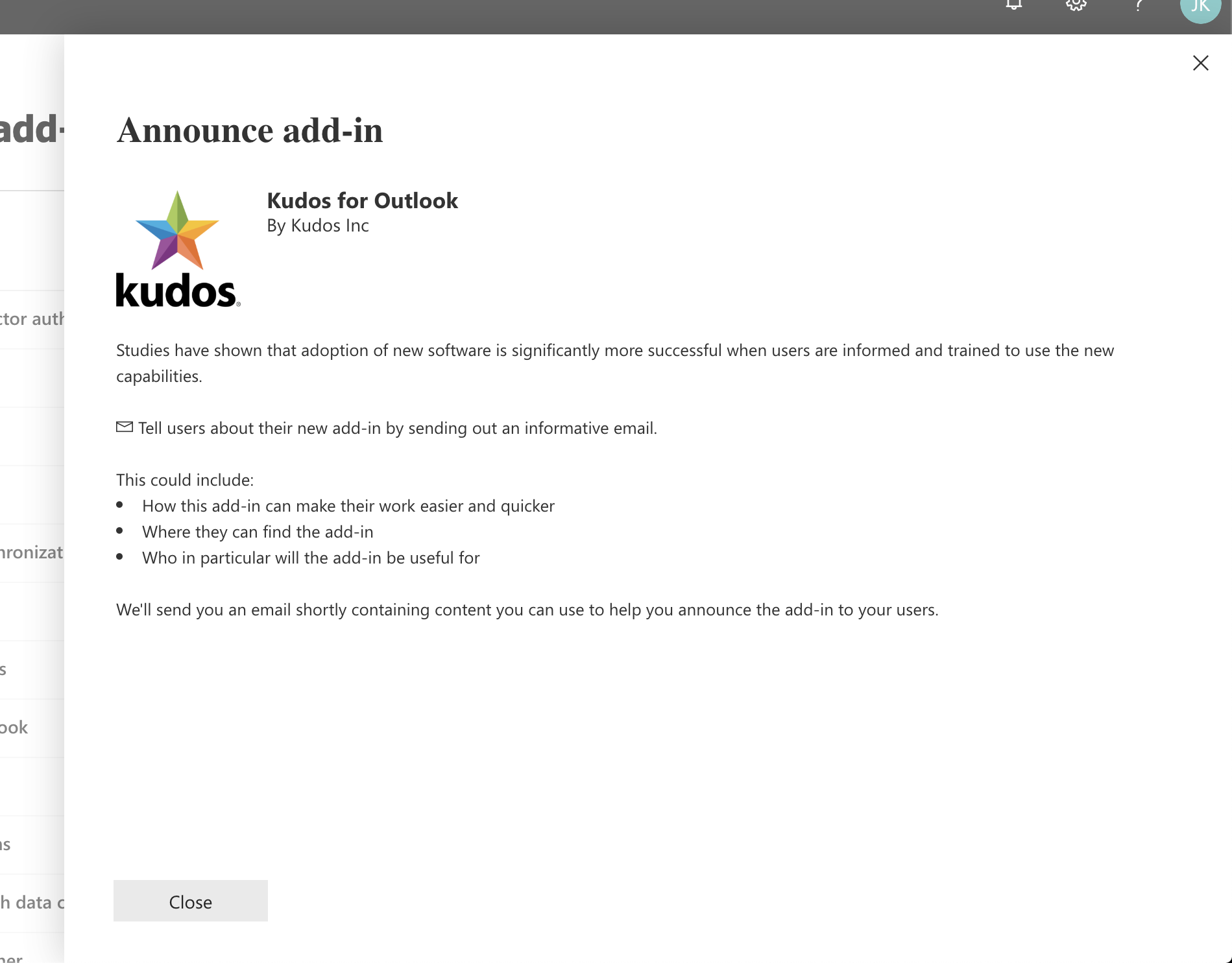Select the 'h data c' background list item
1232x963 pixels.
click(32, 903)
